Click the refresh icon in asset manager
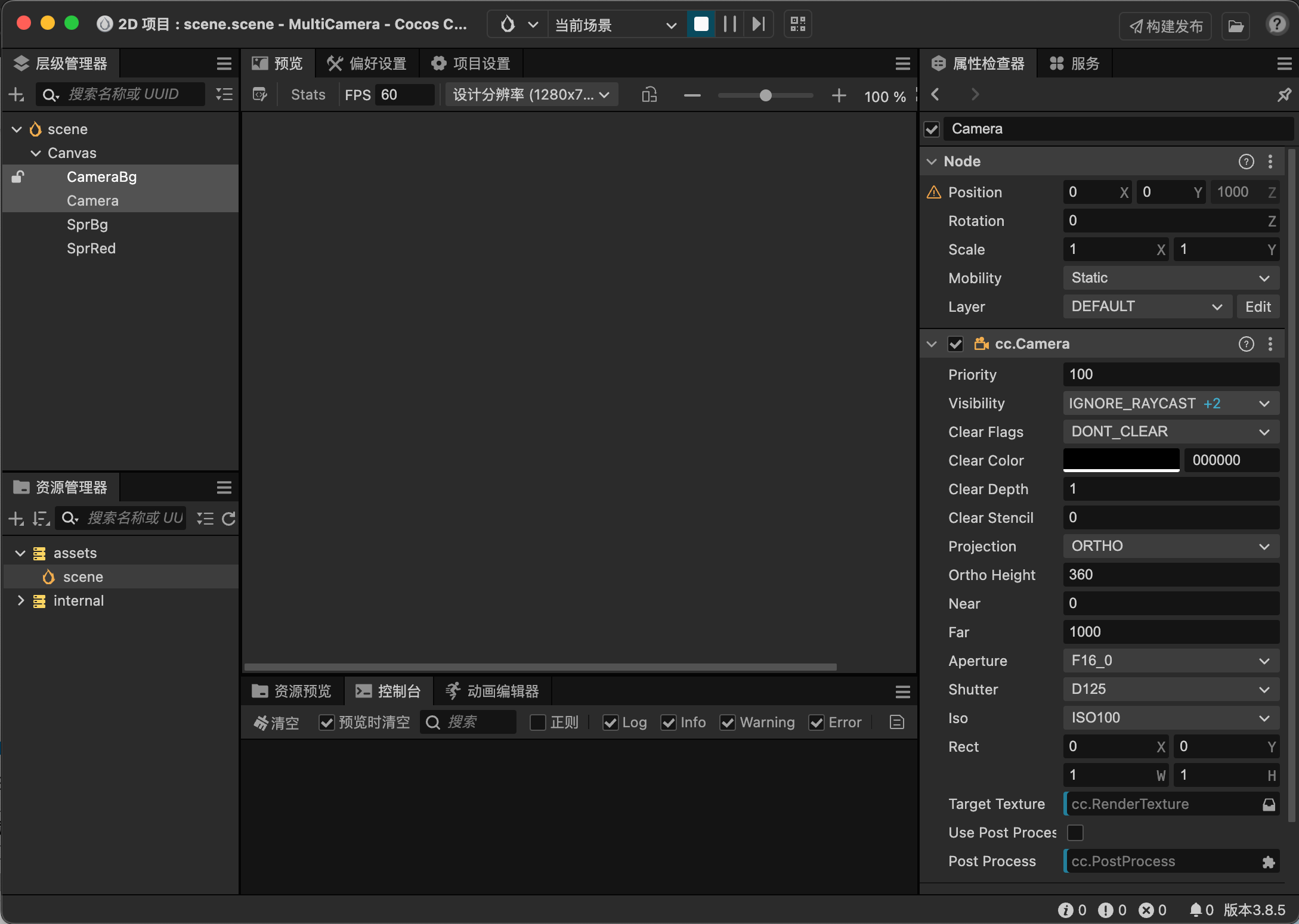Screen dimensions: 1299x924 click(228, 519)
